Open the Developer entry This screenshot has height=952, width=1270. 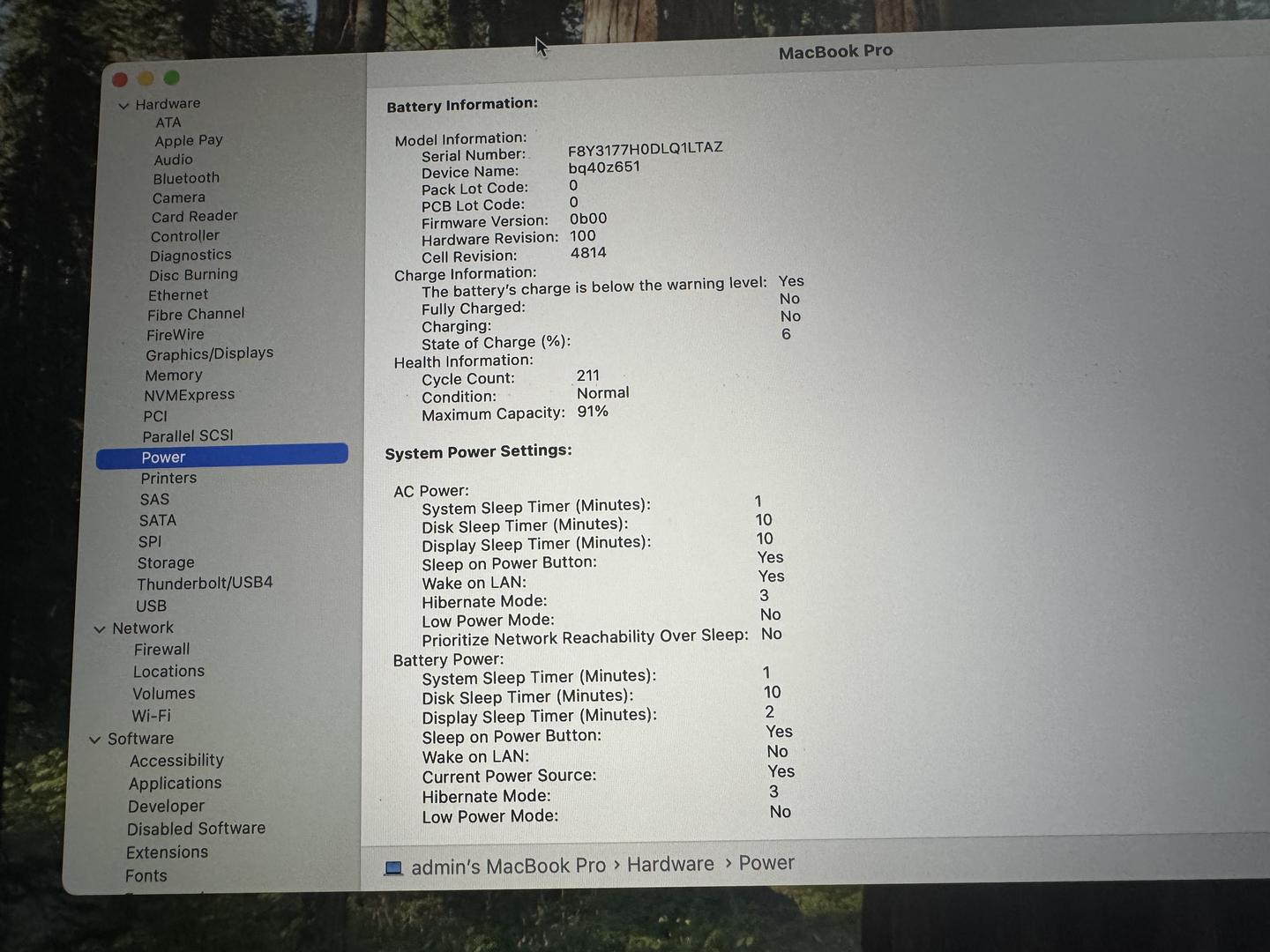tap(166, 807)
